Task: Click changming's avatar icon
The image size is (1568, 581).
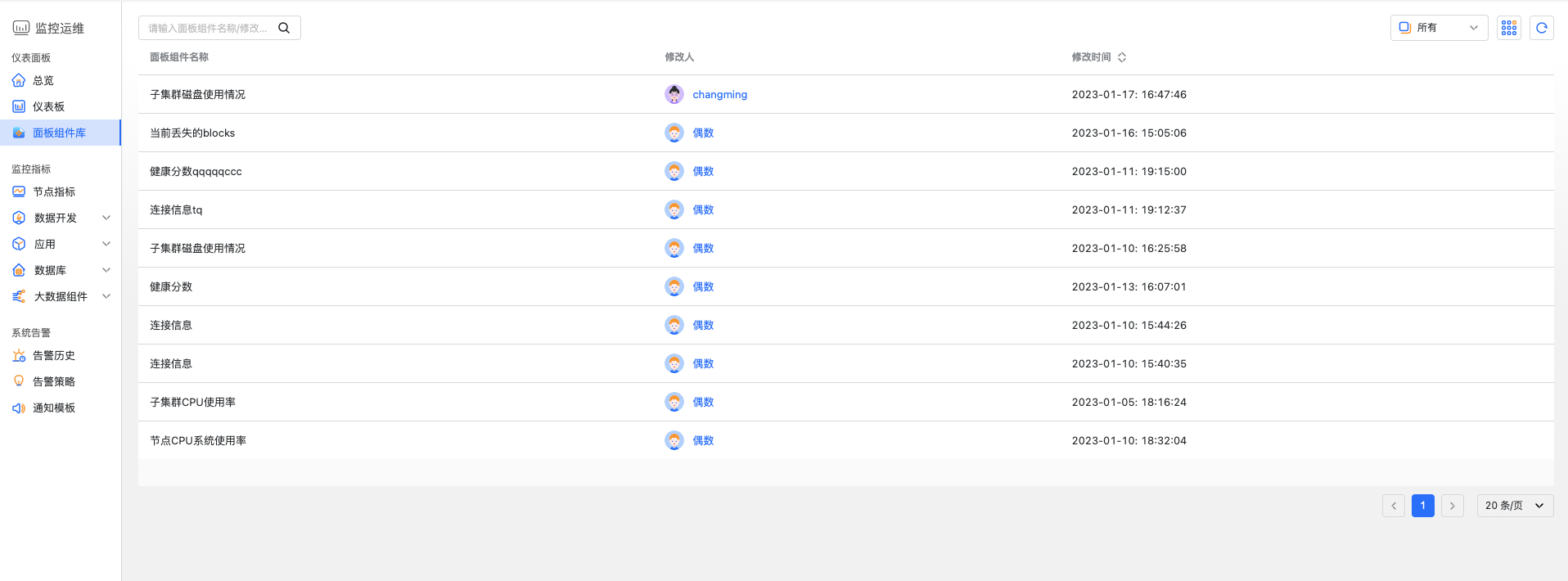Action: [x=674, y=94]
